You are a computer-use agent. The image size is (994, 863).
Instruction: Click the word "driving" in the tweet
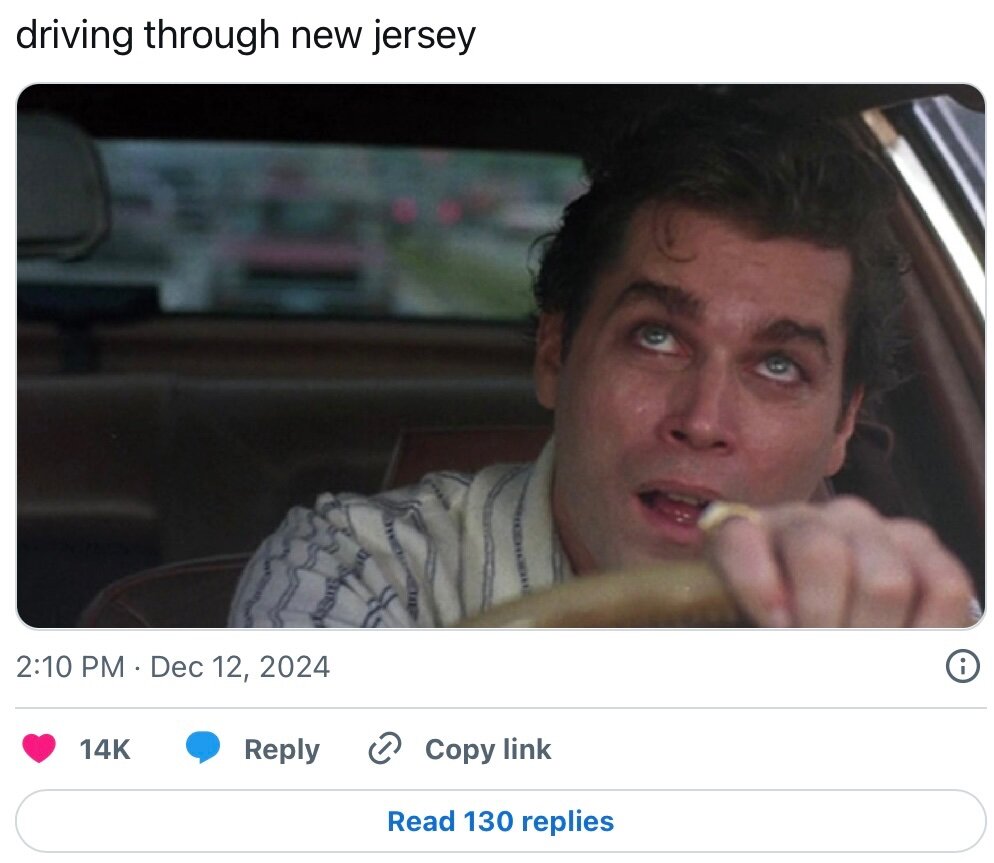click(x=75, y=36)
